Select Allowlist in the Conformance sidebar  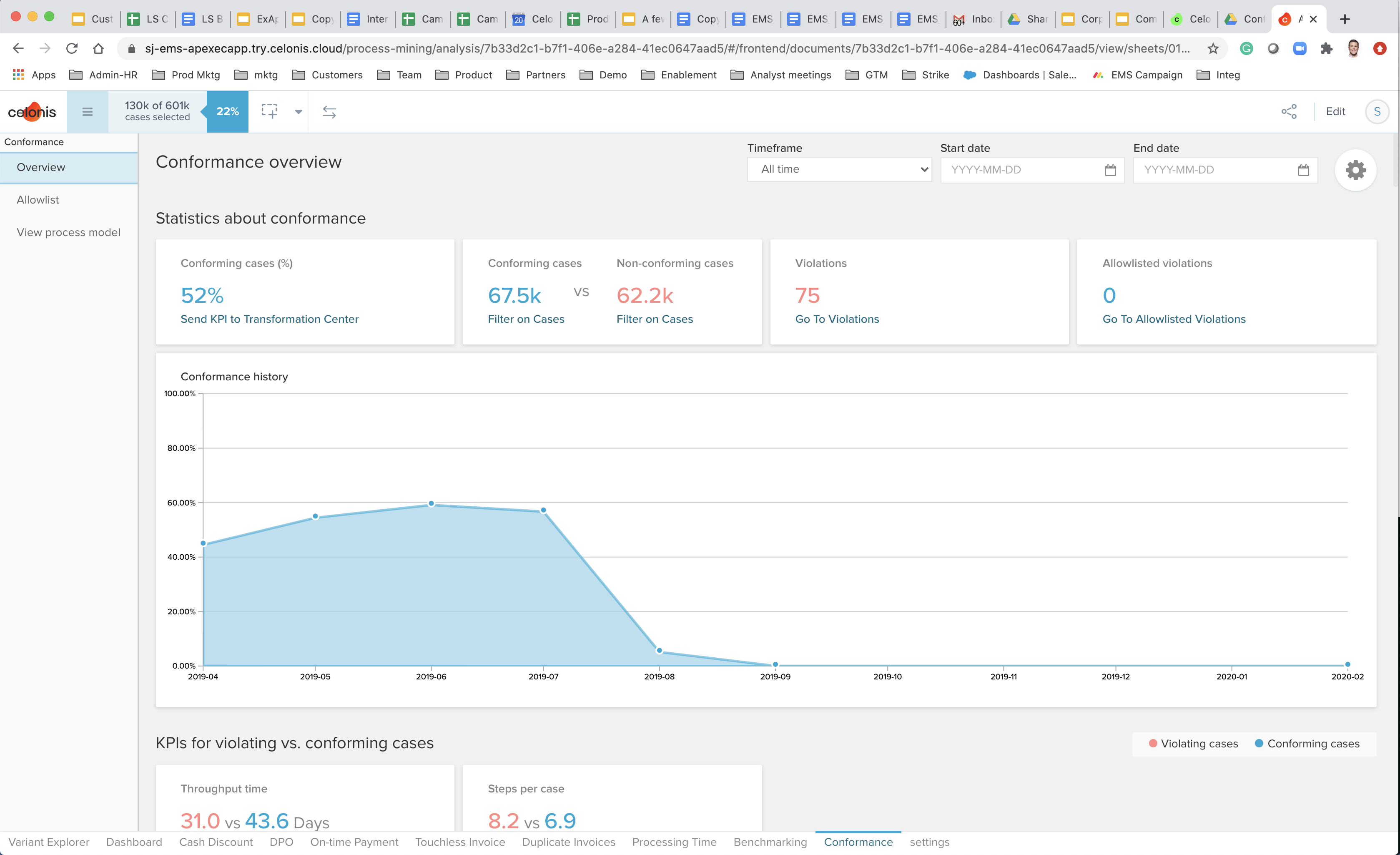[38, 199]
